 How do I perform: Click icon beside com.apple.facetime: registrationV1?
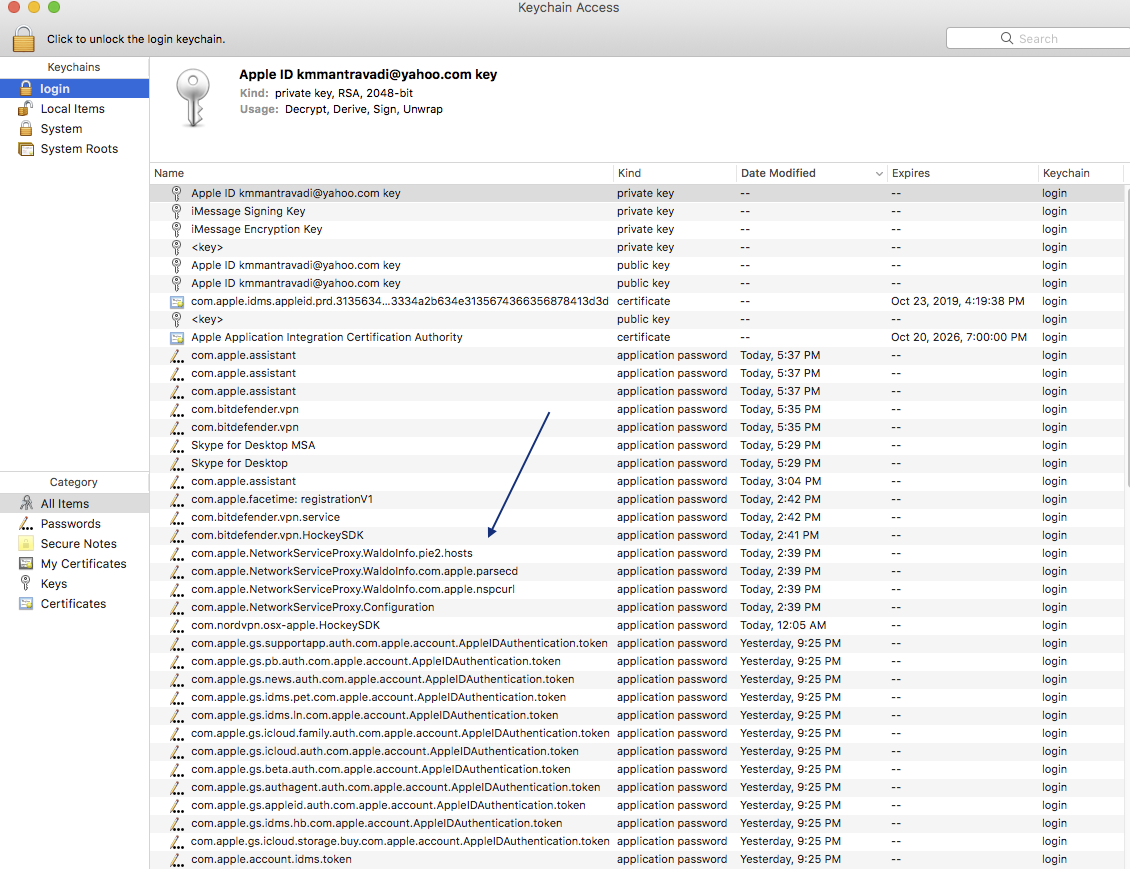point(177,500)
